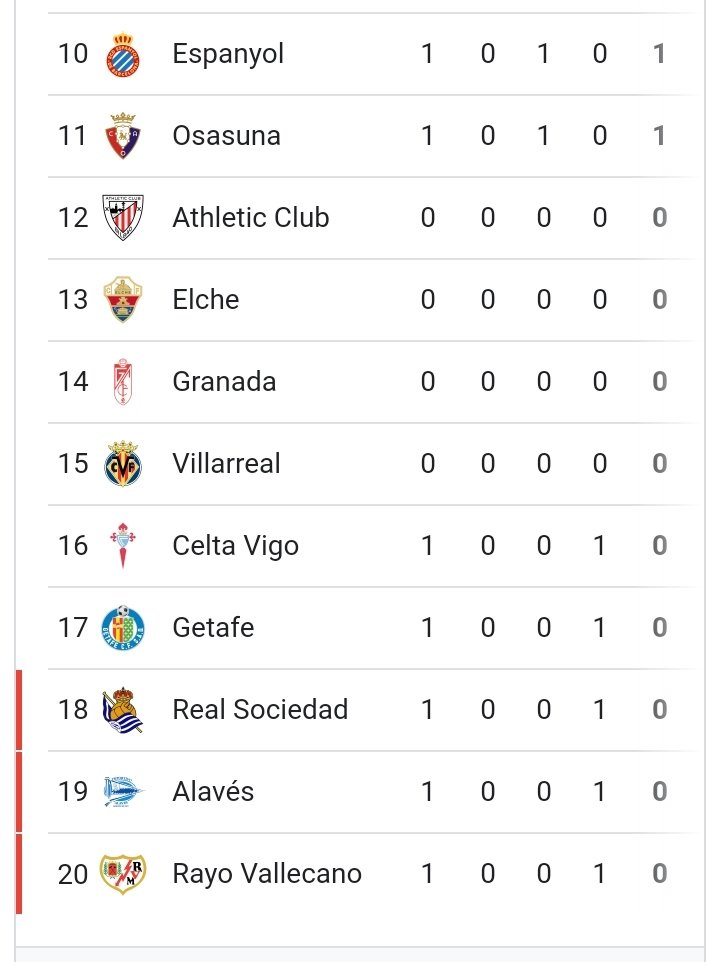Open the Osasuna team name
Image resolution: width=720 pixels, height=962 pixels.
click(x=226, y=136)
